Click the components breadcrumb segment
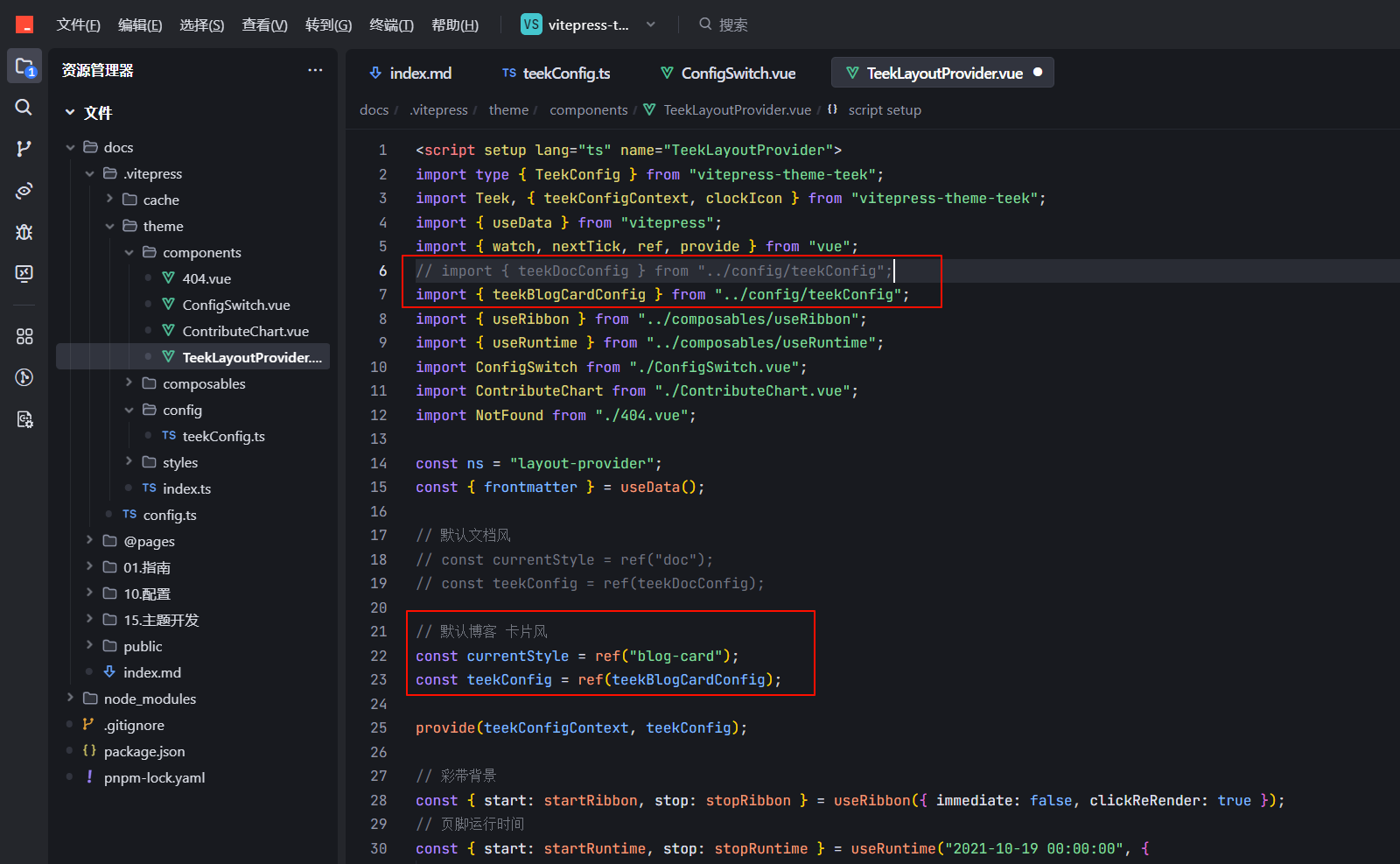Screen dimensions: 1400x864 point(588,109)
